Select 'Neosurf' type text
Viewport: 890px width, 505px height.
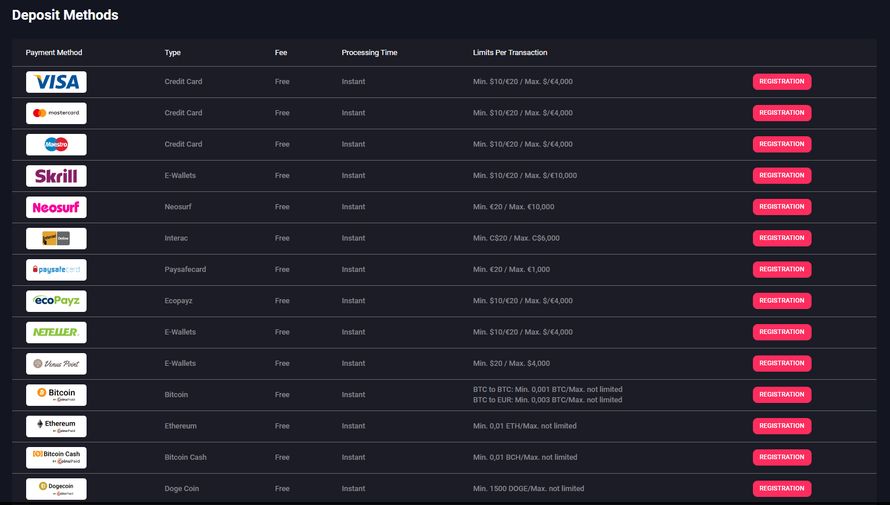coord(178,207)
